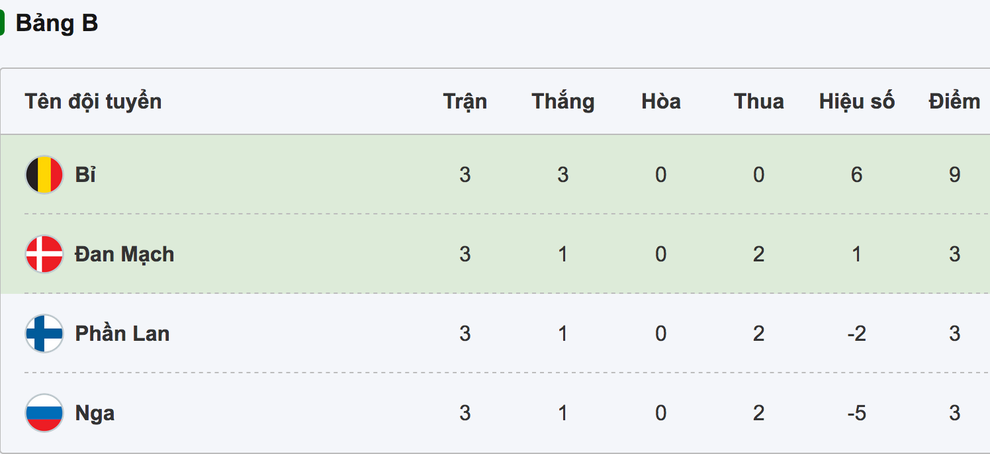Click Nga's goal difference of -5

coord(857,413)
